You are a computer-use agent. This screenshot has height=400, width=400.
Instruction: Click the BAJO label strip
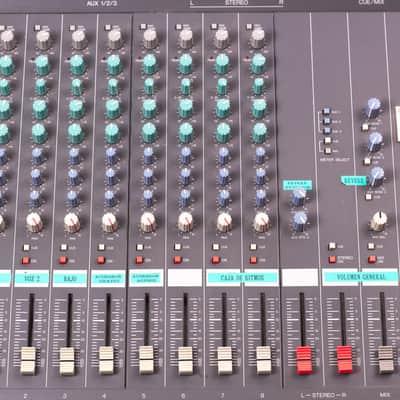(x=70, y=279)
